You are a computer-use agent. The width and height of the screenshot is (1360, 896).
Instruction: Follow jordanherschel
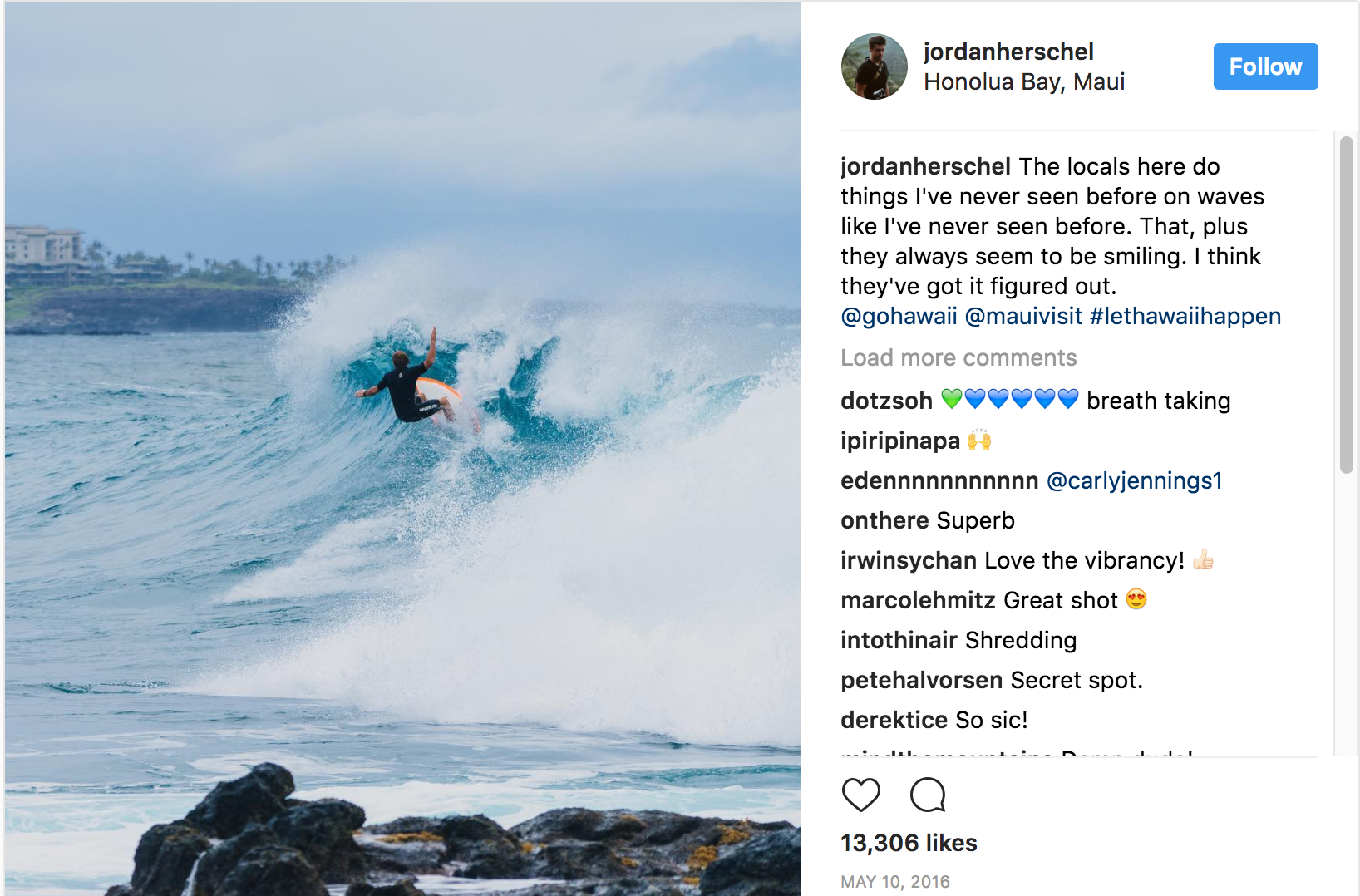[x=1265, y=66]
